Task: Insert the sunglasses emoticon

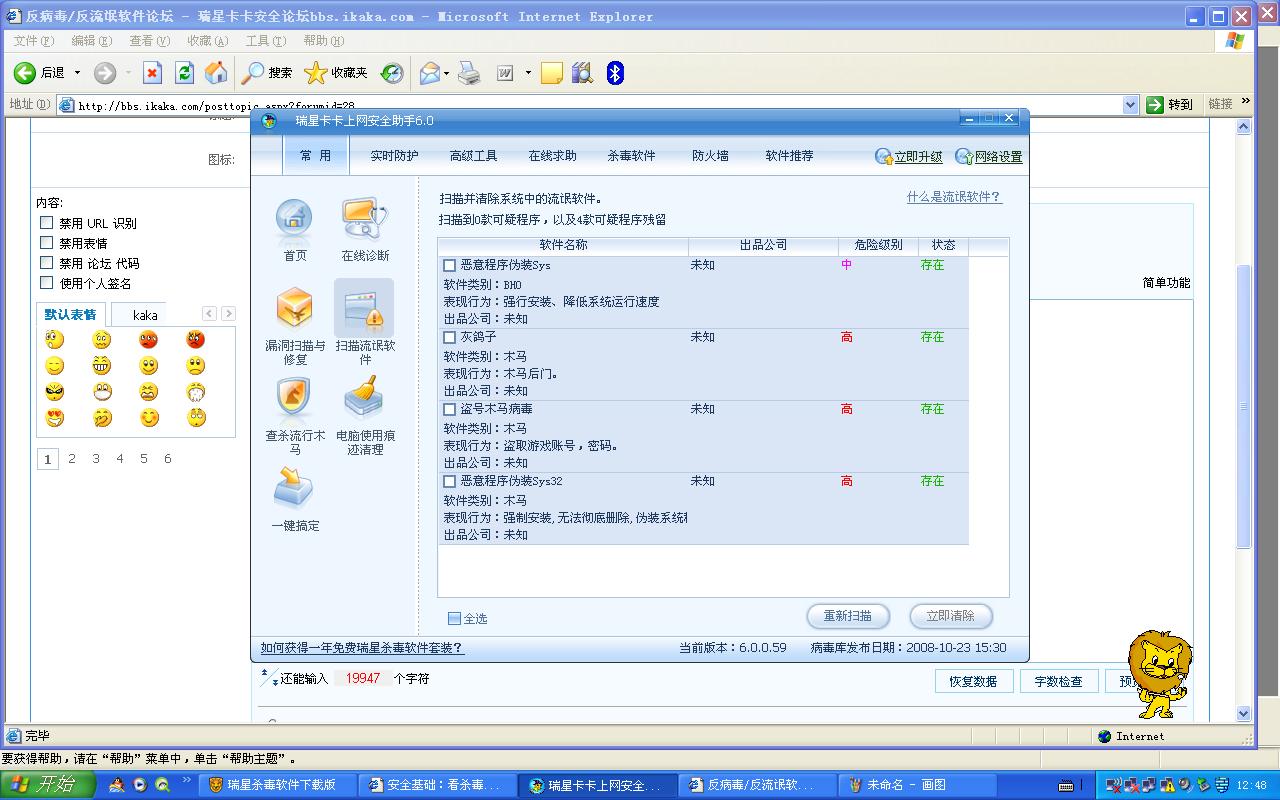Action: (55, 392)
